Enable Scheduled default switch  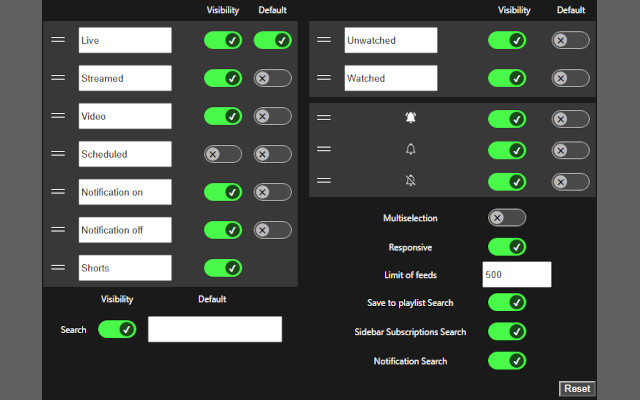click(x=273, y=154)
